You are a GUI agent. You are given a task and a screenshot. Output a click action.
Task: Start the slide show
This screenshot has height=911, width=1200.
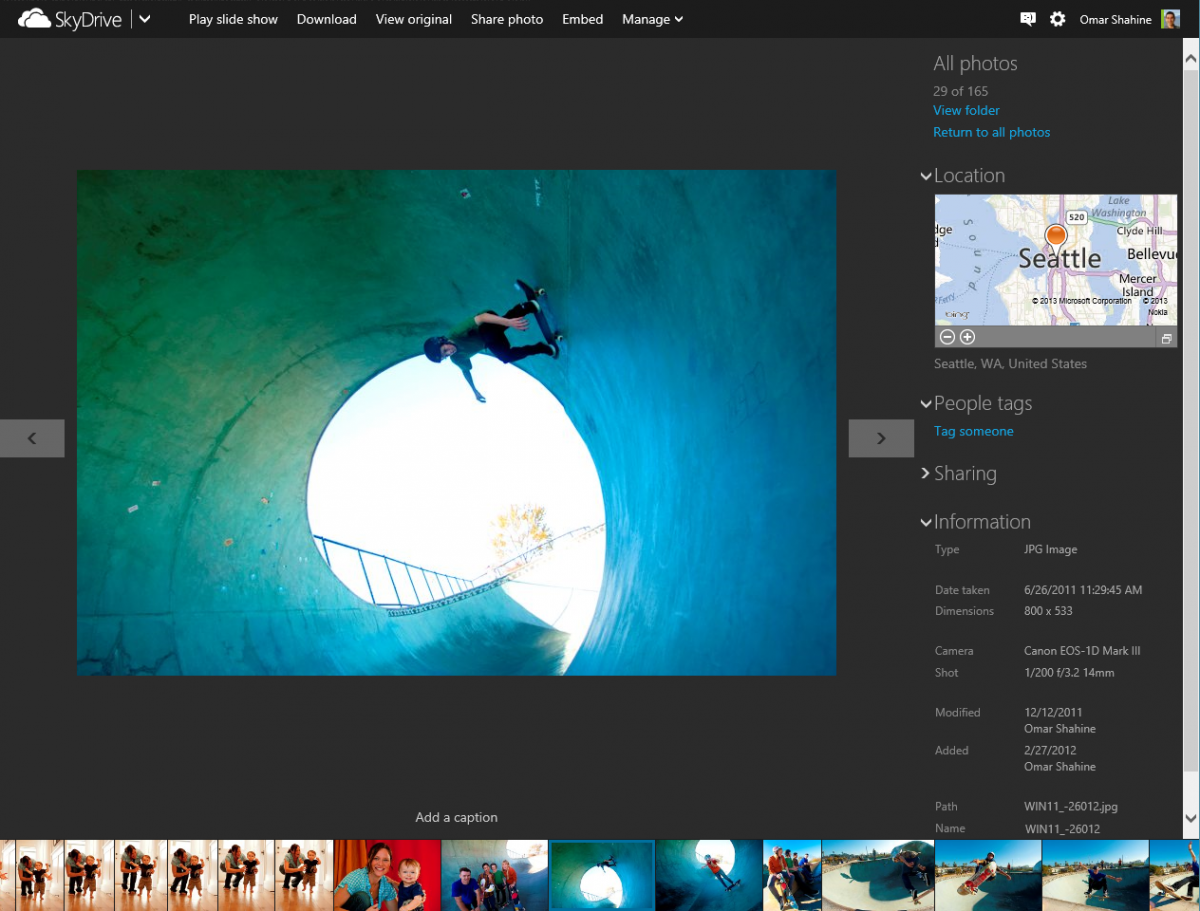click(233, 19)
